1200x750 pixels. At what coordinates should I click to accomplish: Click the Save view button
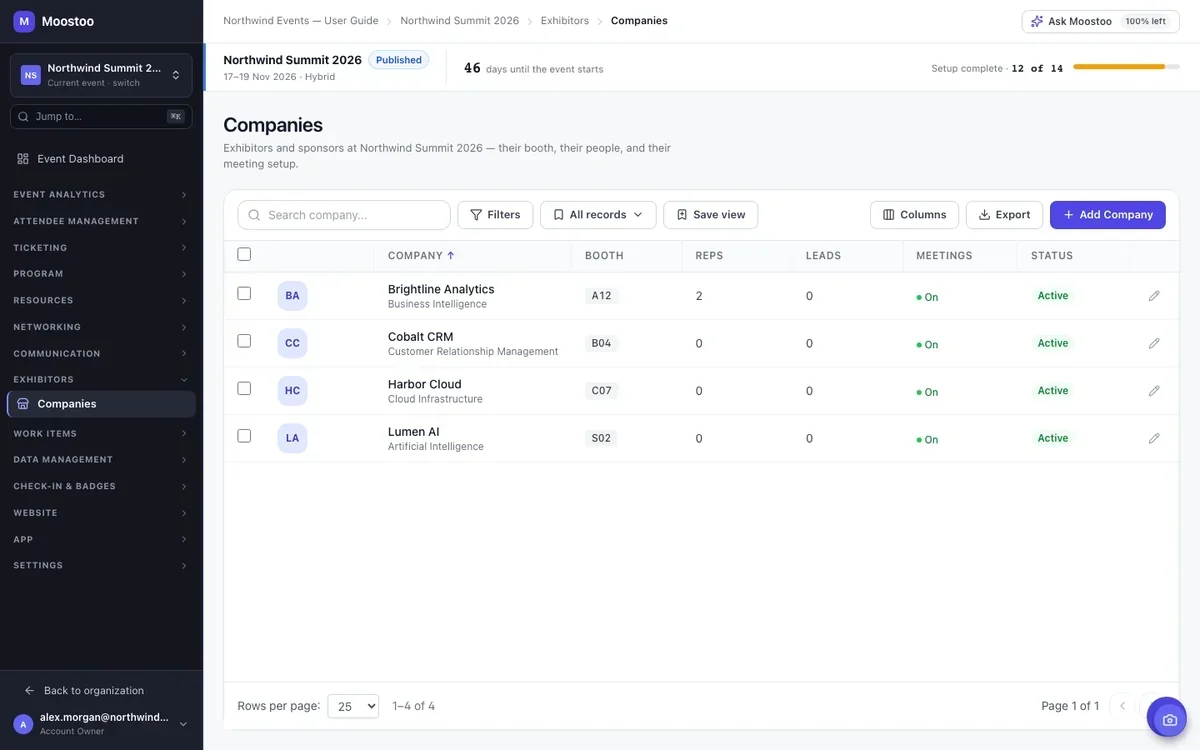click(x=710, y=215)
